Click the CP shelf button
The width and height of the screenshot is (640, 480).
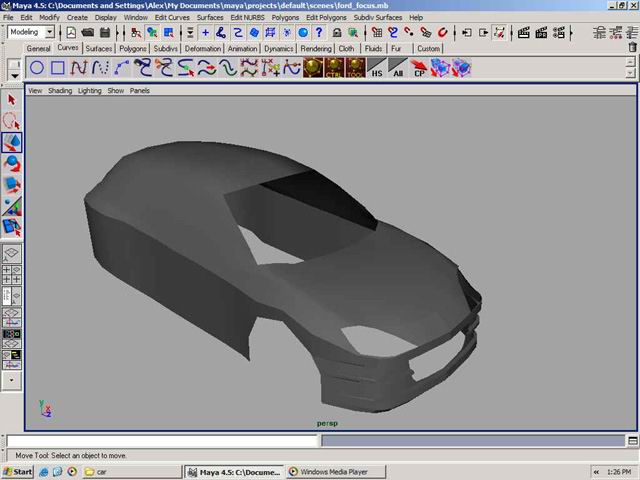[420, 69]
